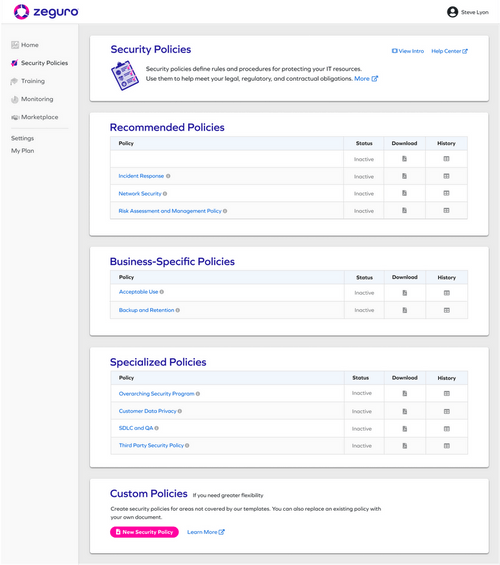This screenshot has height=565, width=500.
Task: Click the Steve Lyon user avatar icon
Action: (452, 12)
